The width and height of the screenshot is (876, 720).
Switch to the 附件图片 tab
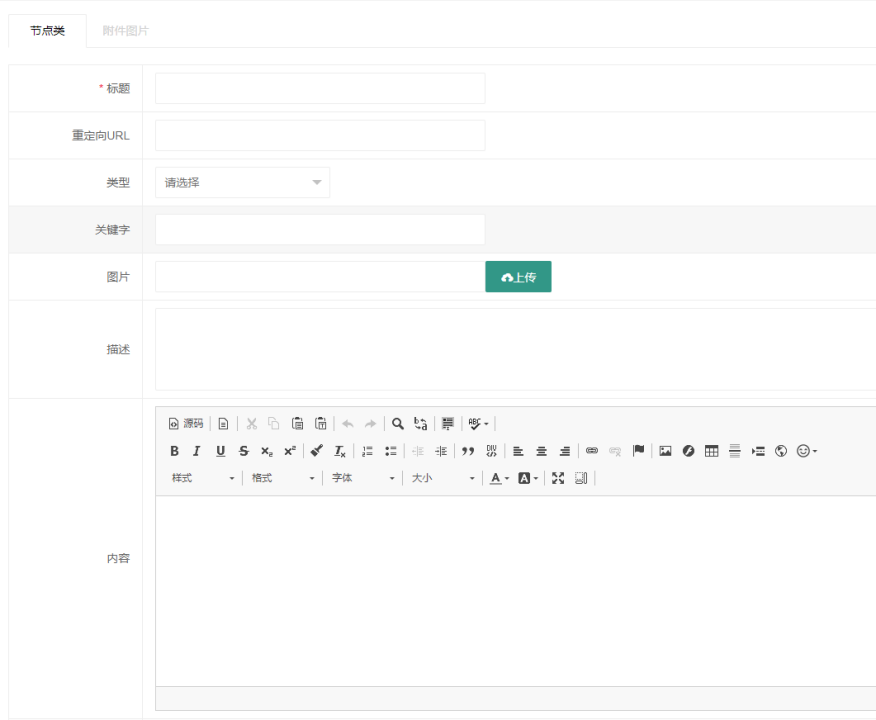point(125,31)
